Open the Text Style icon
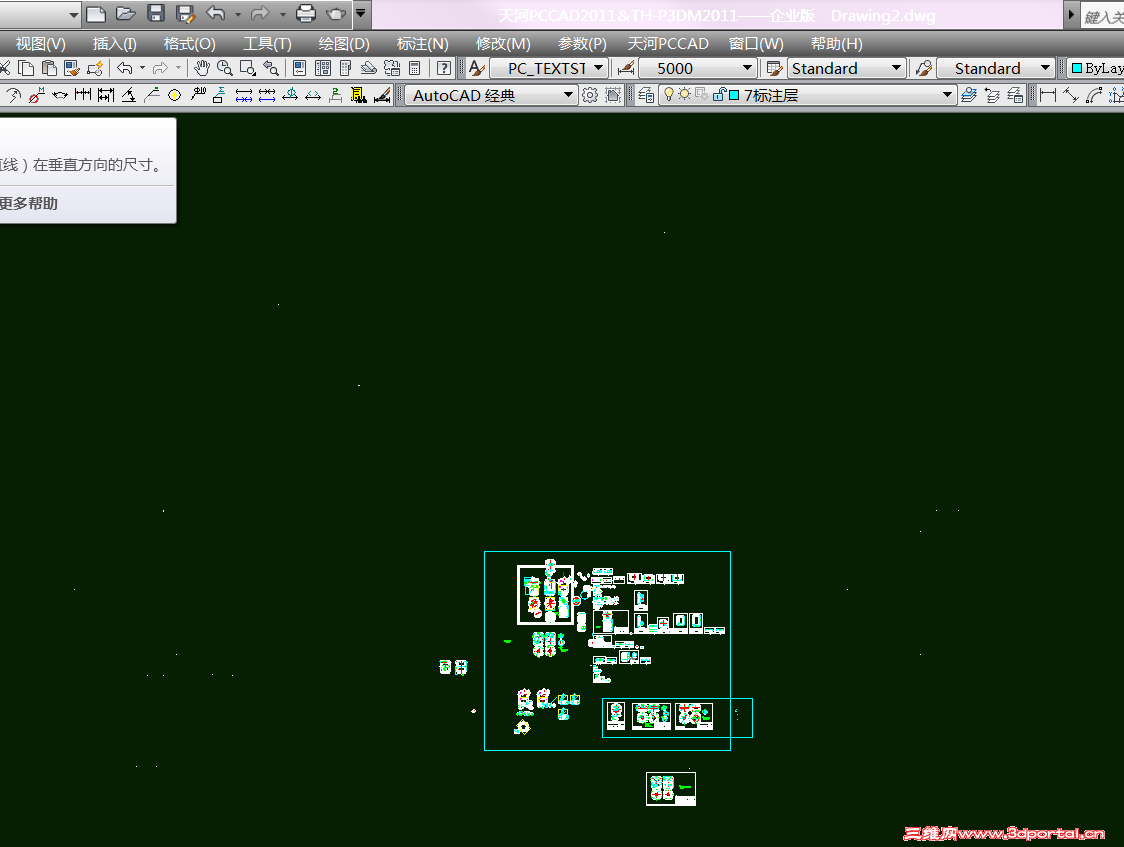 coord(477,68)
